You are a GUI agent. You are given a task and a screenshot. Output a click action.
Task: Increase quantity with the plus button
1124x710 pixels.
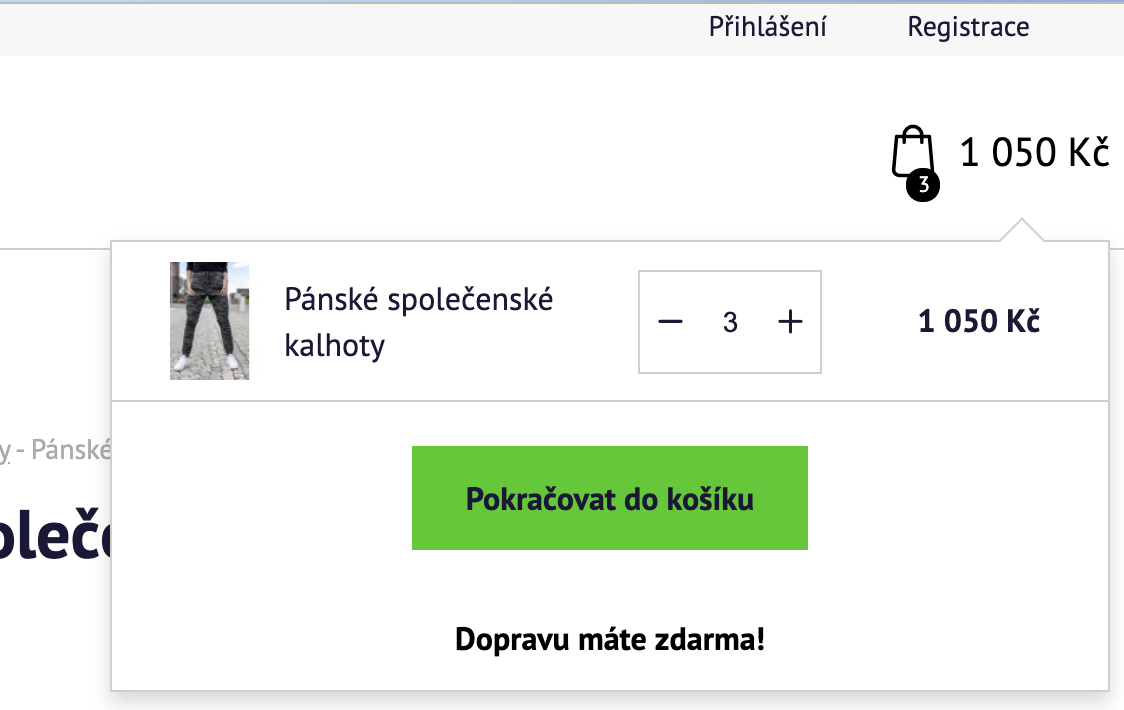790,322
